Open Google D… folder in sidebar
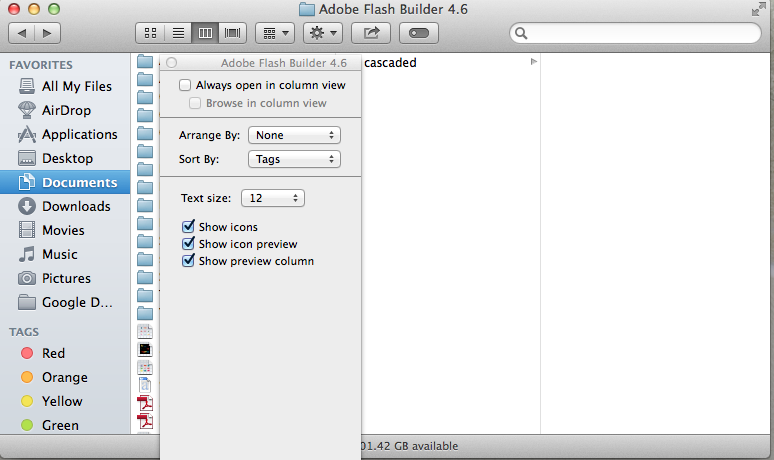This screenshot has width=774, height=460. click(65, 302)
